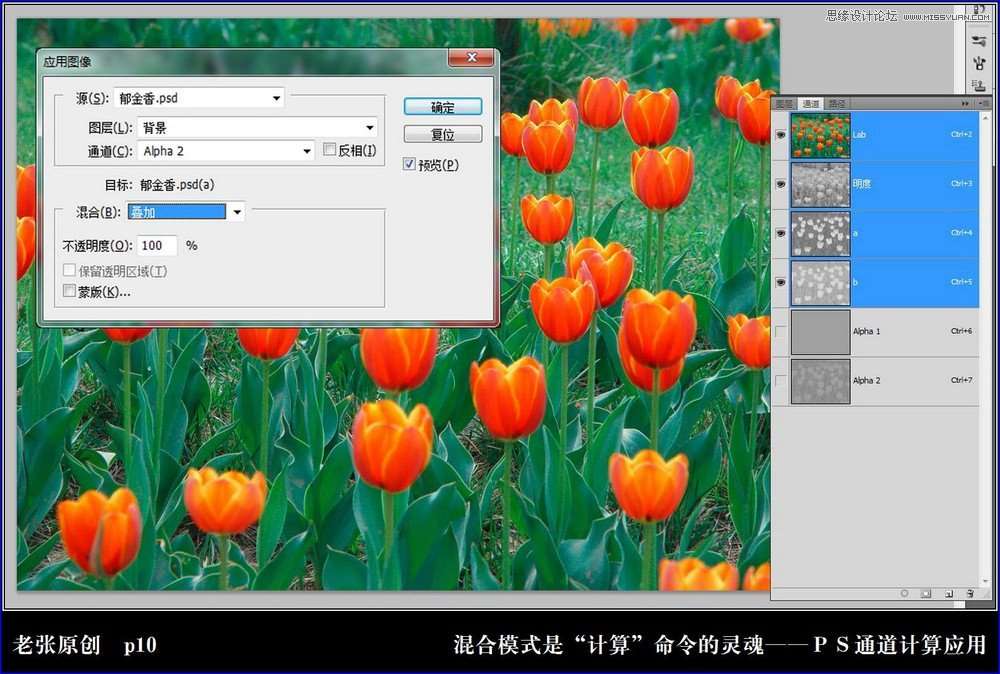Click the Alpha 2 channel name
Screen dimensions: 1000x674
click(867, 381)
